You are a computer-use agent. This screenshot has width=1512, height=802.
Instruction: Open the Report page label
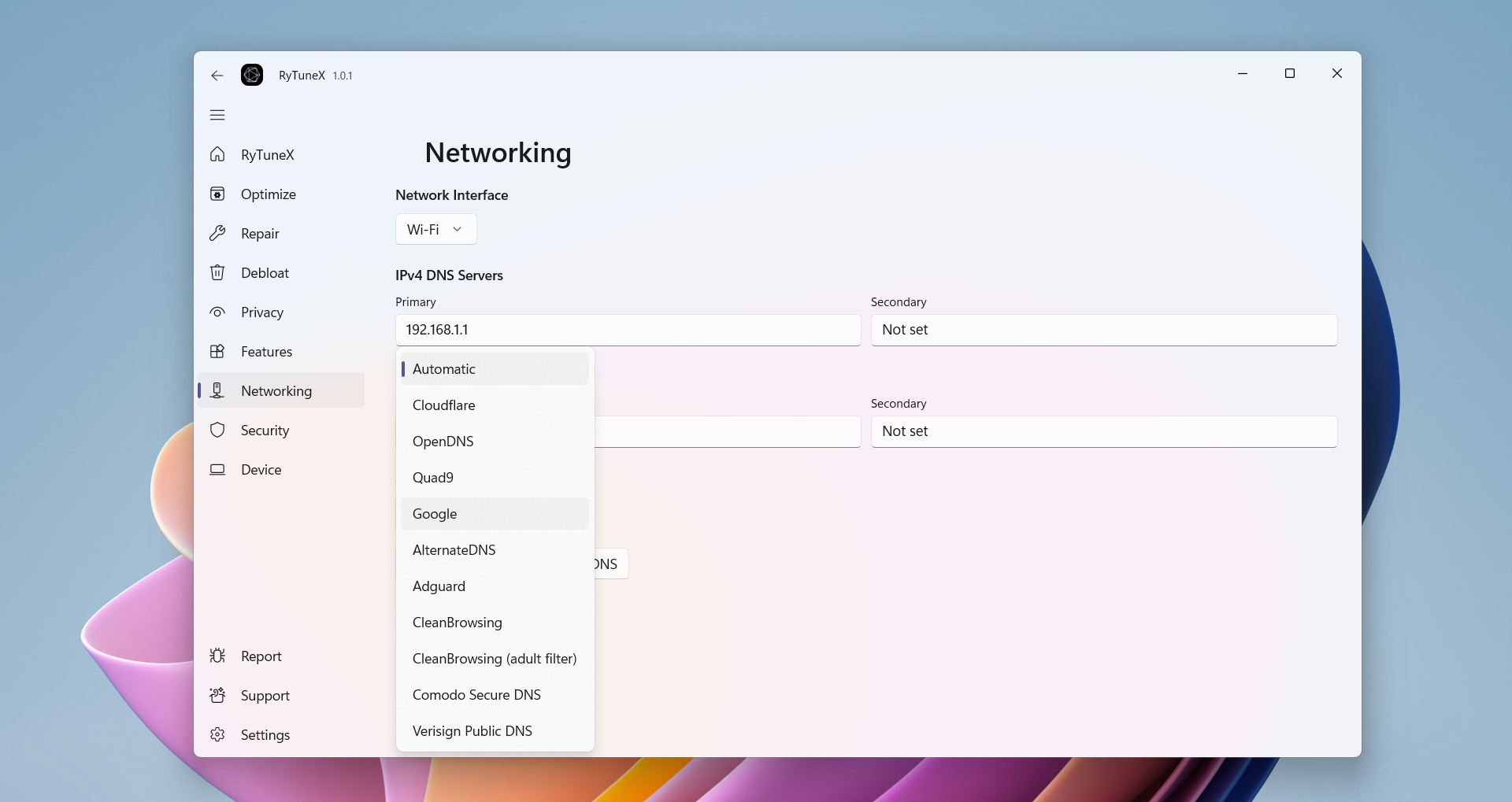click(261, 656)
